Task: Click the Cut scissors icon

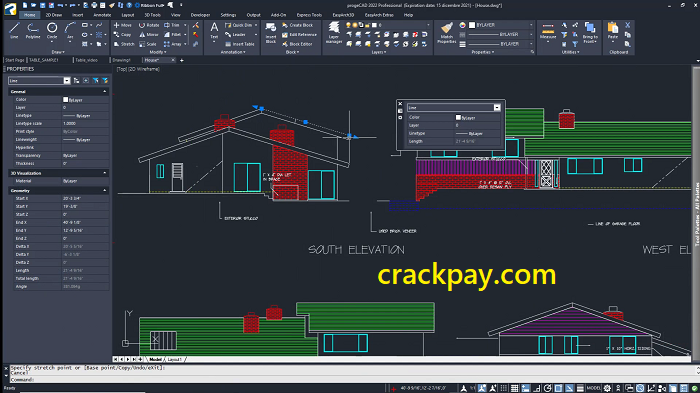Action: 628,25
